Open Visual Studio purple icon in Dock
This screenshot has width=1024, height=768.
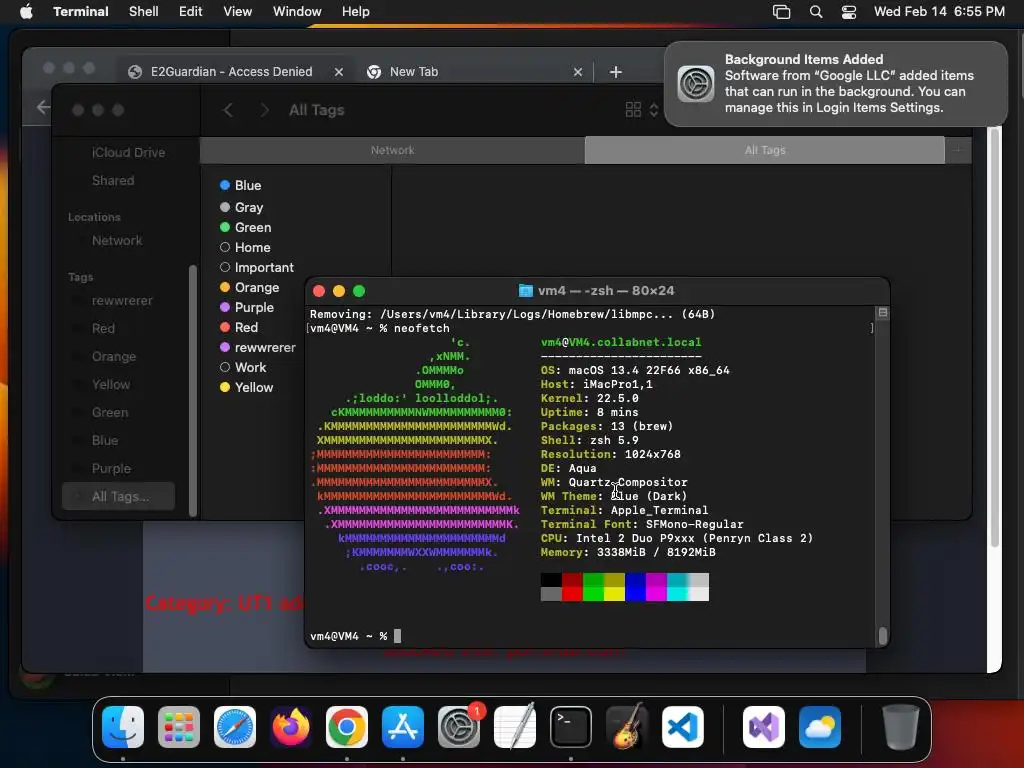pyautogui.click(x=764, y=727)
